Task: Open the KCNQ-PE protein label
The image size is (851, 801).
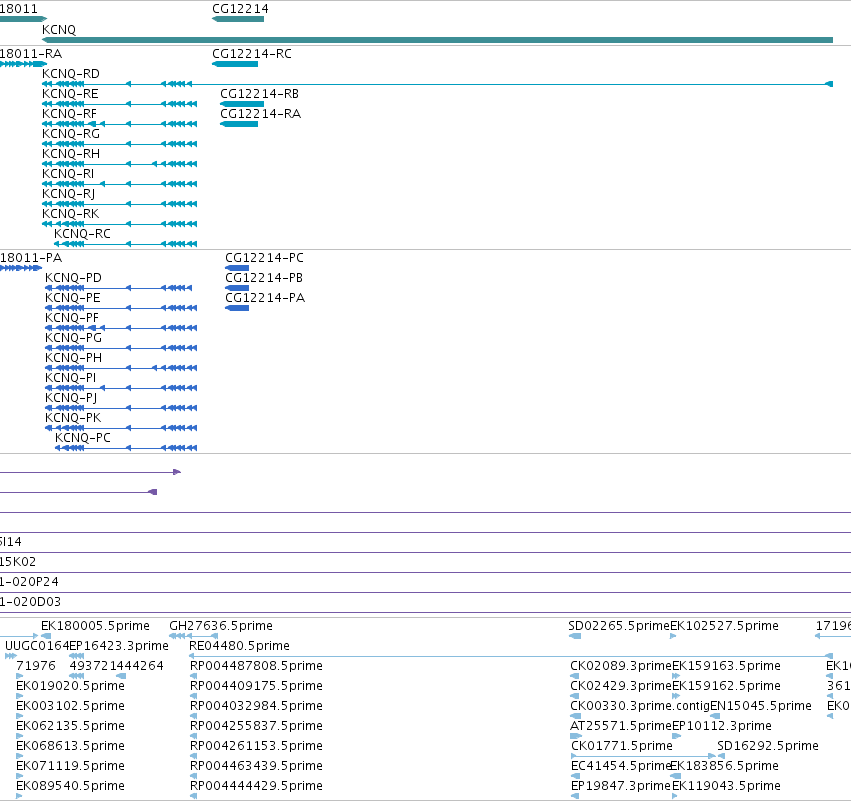Action: coord(73,298)
